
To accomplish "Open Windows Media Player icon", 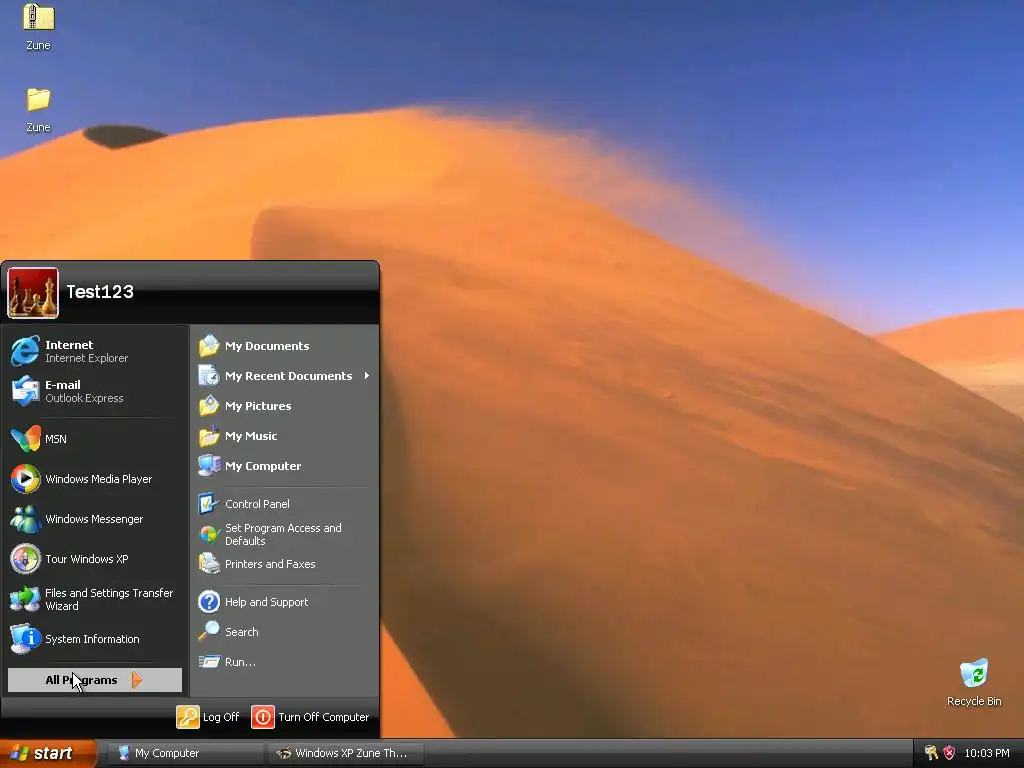I will [25, 479].
